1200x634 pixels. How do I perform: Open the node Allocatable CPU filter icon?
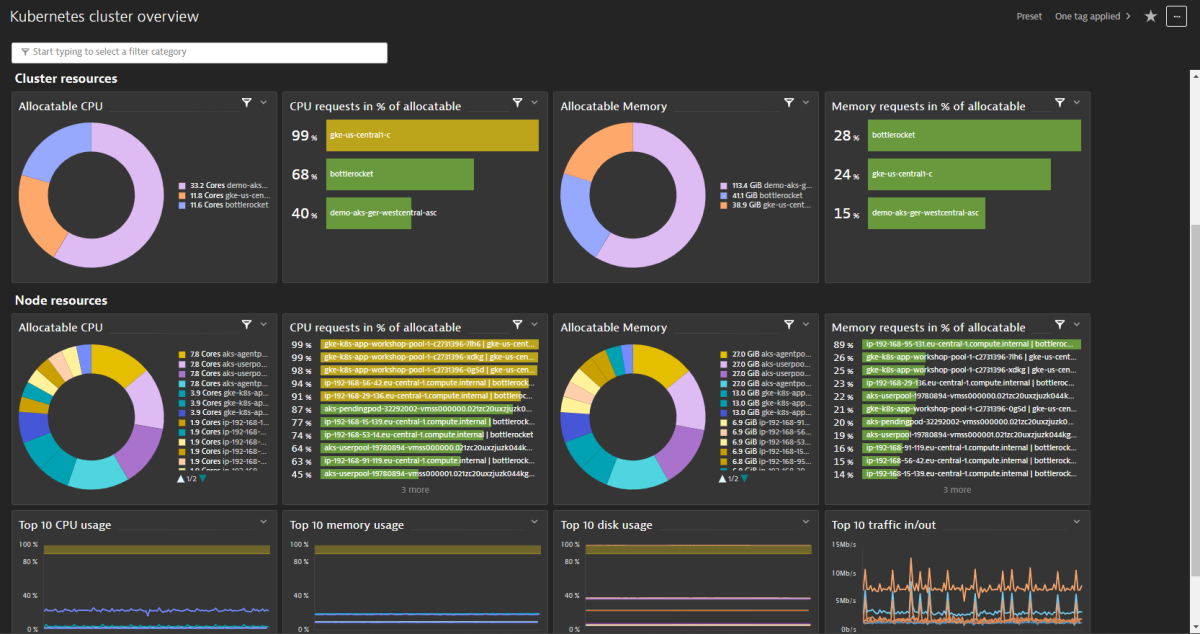pyautogui.click(x=247, y=324)
